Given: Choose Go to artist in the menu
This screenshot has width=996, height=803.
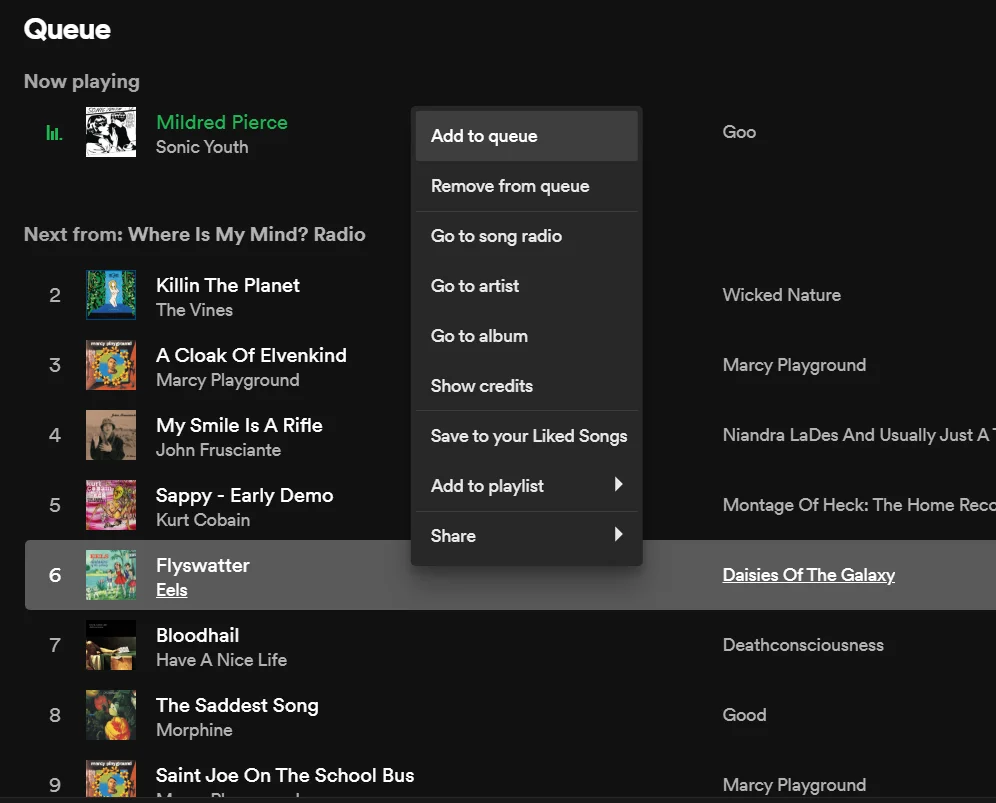Looking at the screenshot, I should coord(527,286).
